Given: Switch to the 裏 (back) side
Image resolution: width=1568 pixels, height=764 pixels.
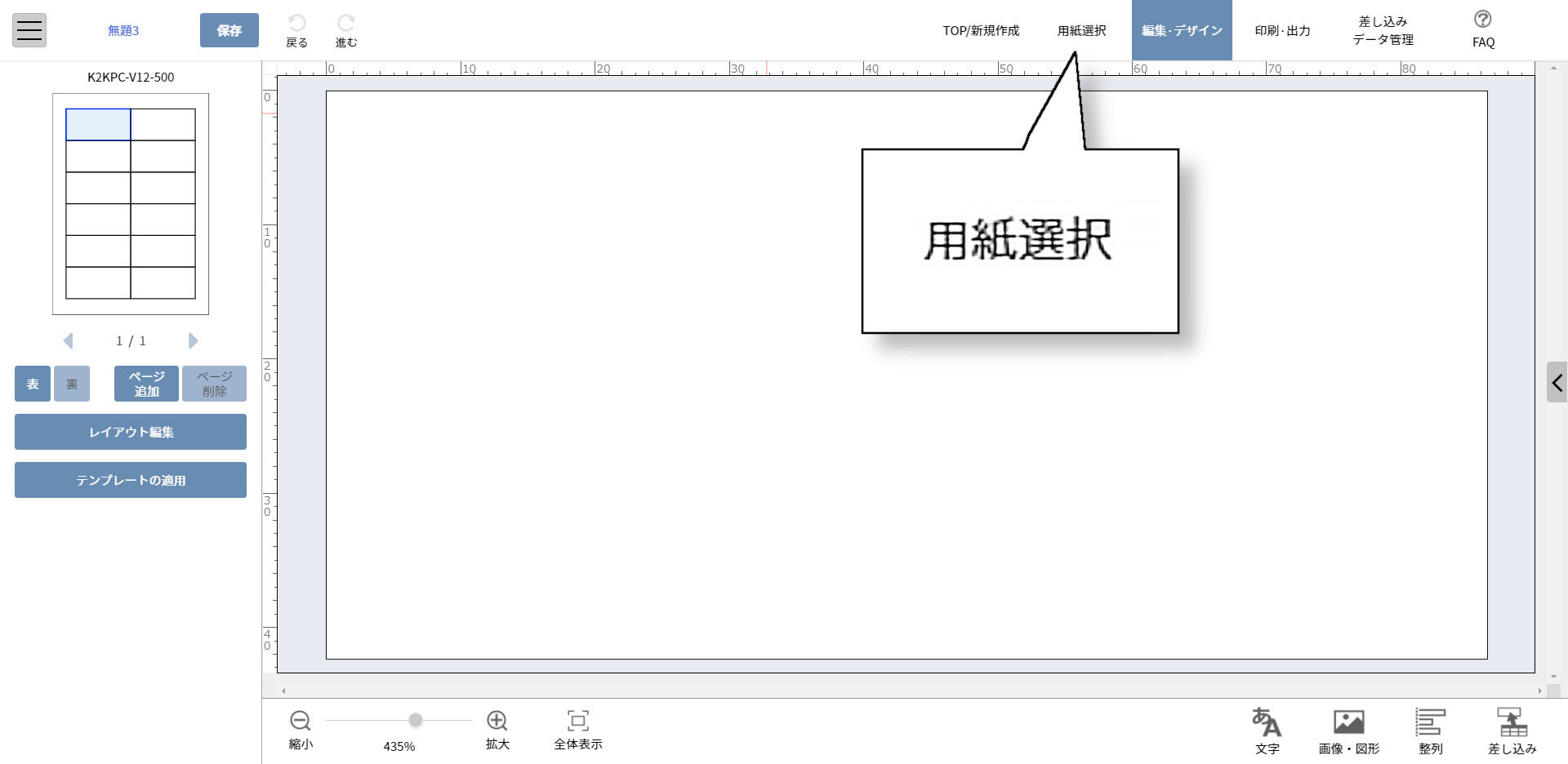Looking at the screenshot, I should pos(71,384).
